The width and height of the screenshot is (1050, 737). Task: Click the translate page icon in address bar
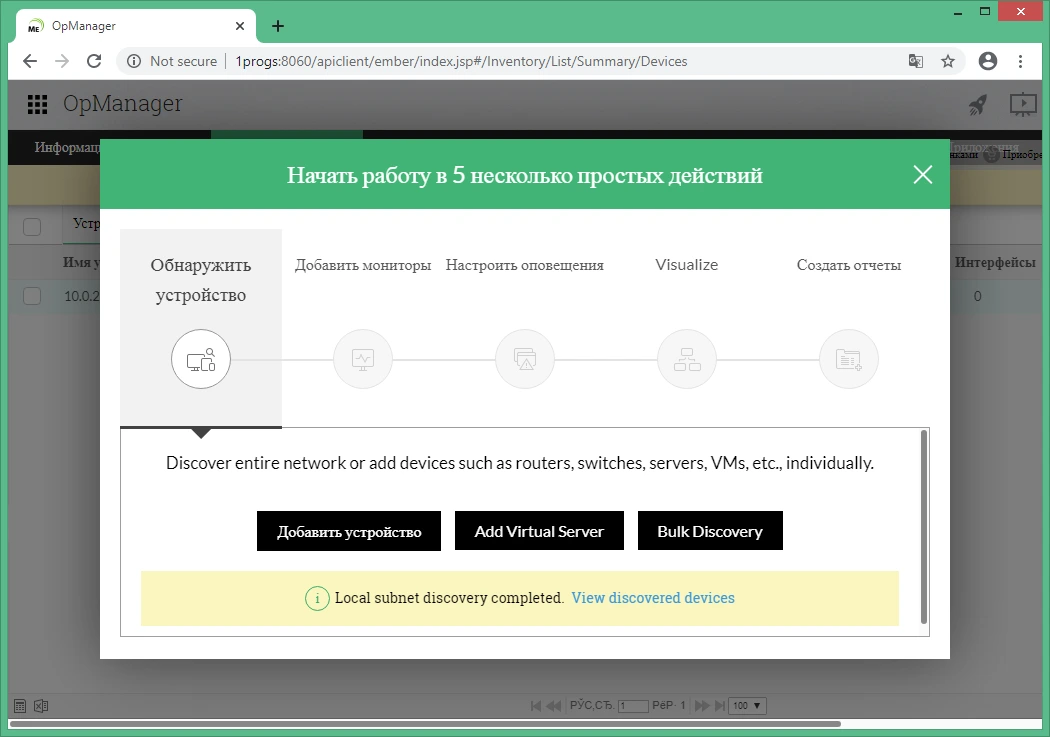click(915, 62)
